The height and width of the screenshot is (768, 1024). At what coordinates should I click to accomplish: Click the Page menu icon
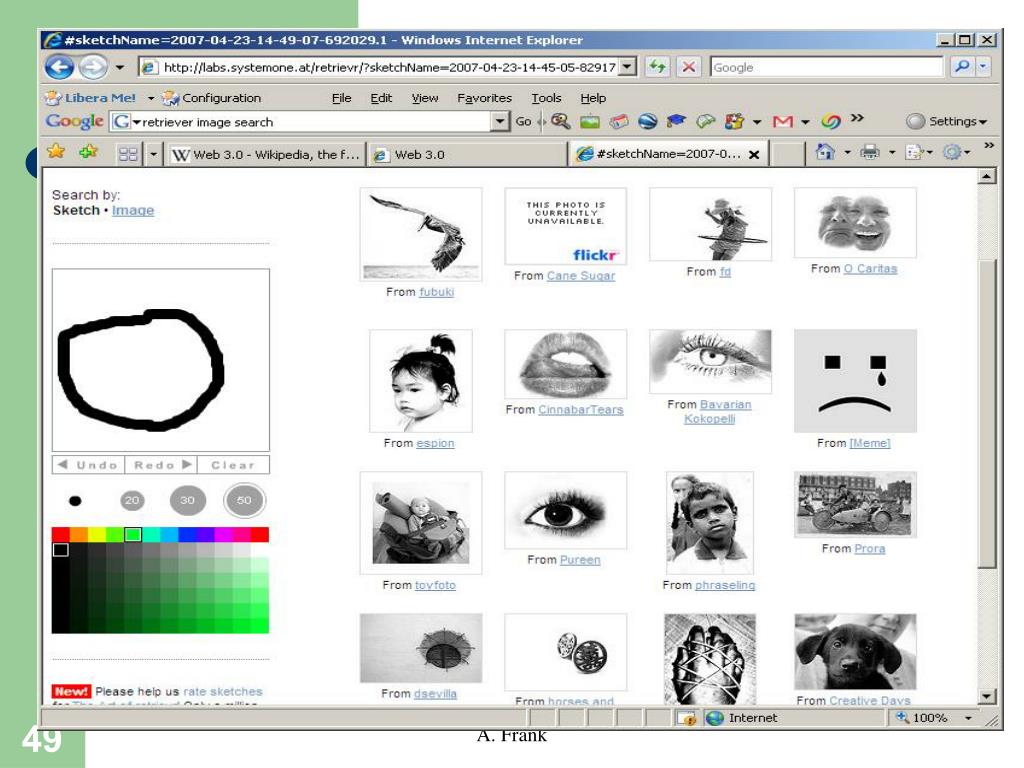pos(913,152)
